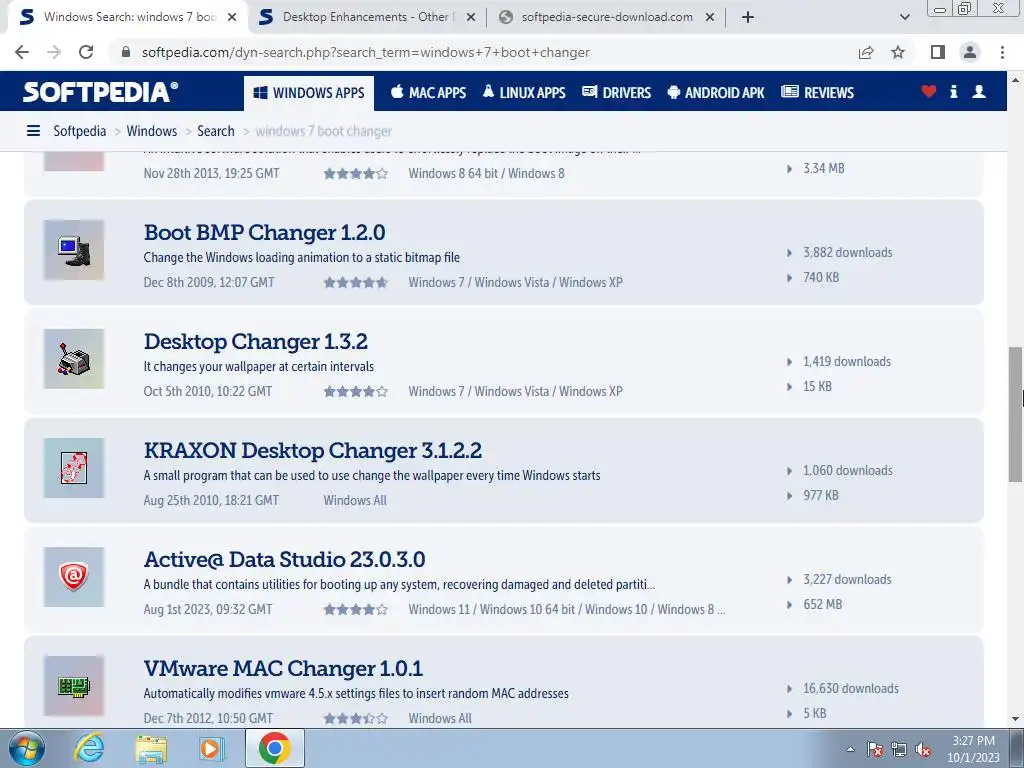Viewport: 1024px width, 768px height.
Task: Click the 3,882 downloads text
Action: [848, 253]
